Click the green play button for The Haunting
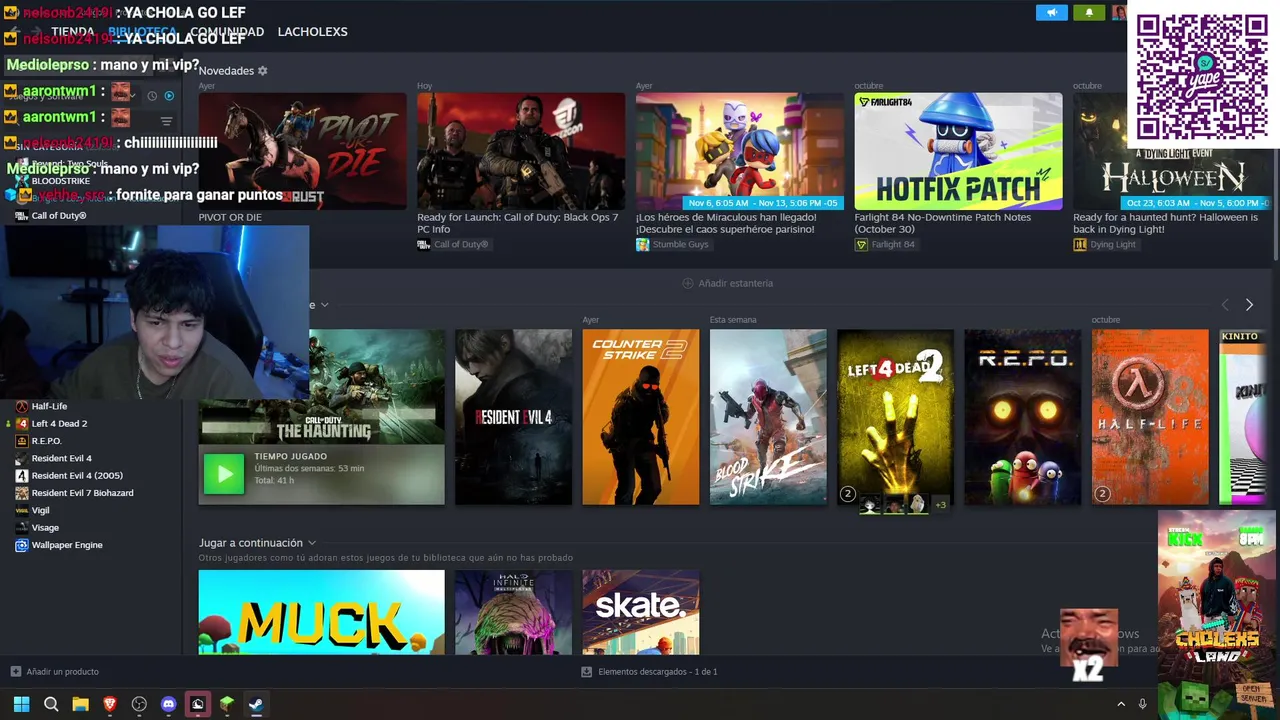Image resolution: width=1280 pixels, height=720 pixels. pyautogui.click(x=224, y=474)
